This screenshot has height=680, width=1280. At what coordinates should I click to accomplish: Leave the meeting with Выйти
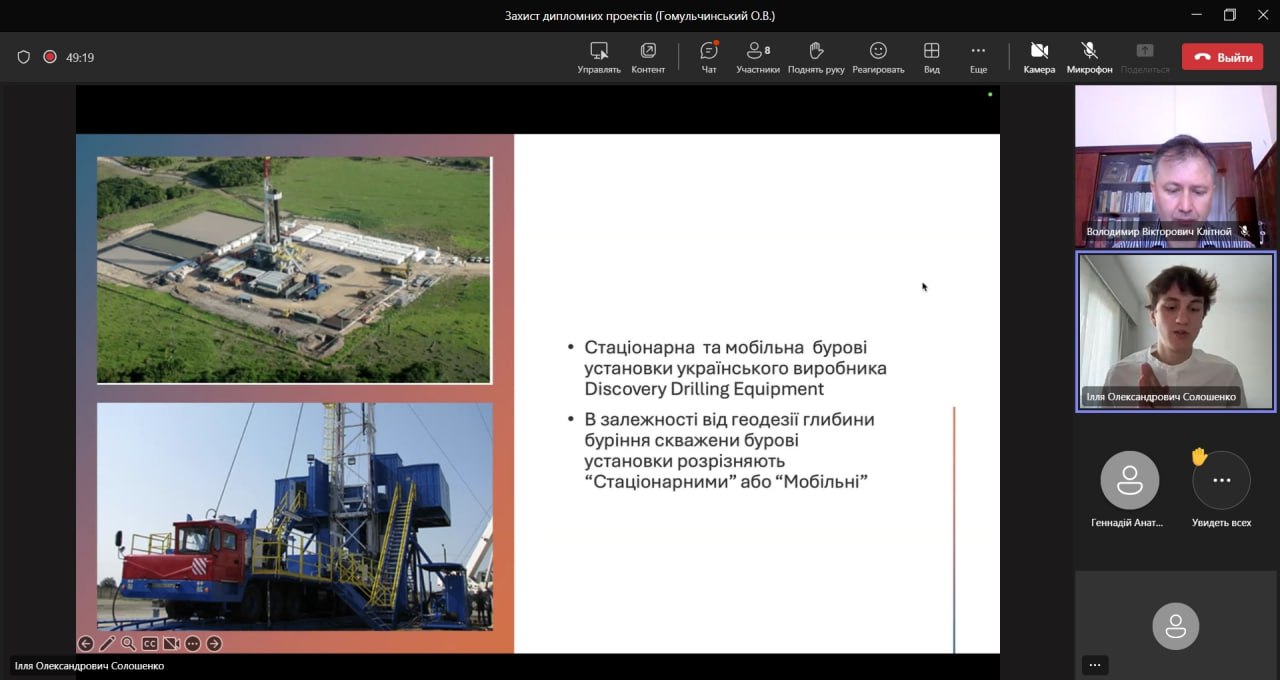click(x=1222, y=57)
